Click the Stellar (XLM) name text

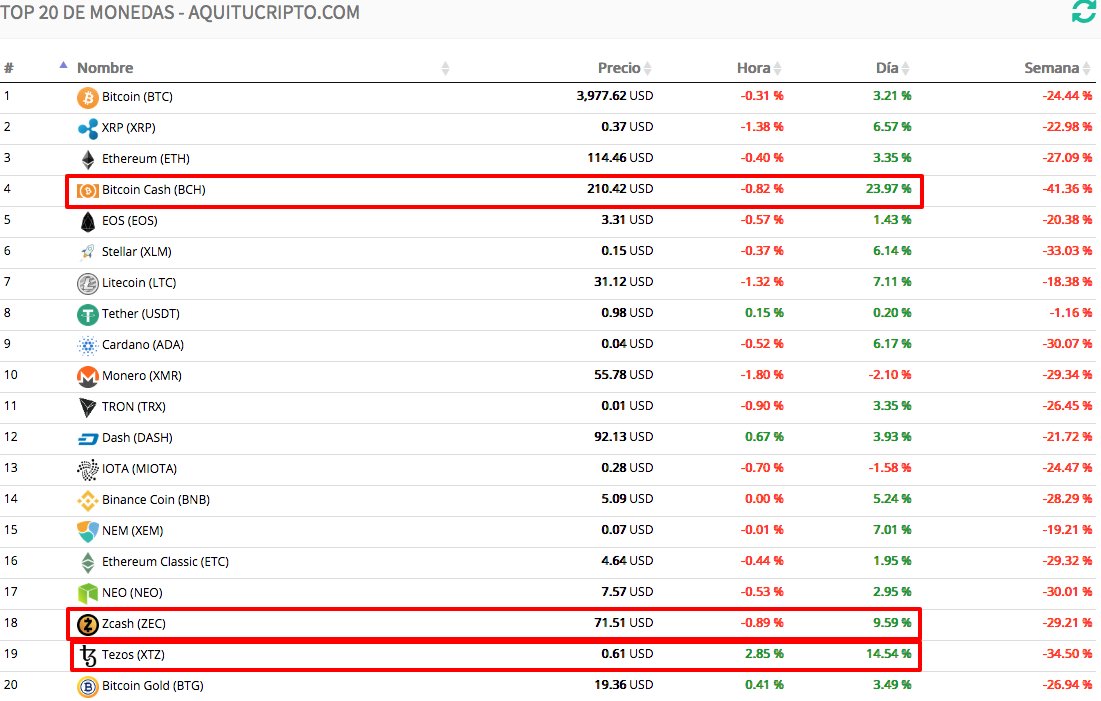(136, 251)
